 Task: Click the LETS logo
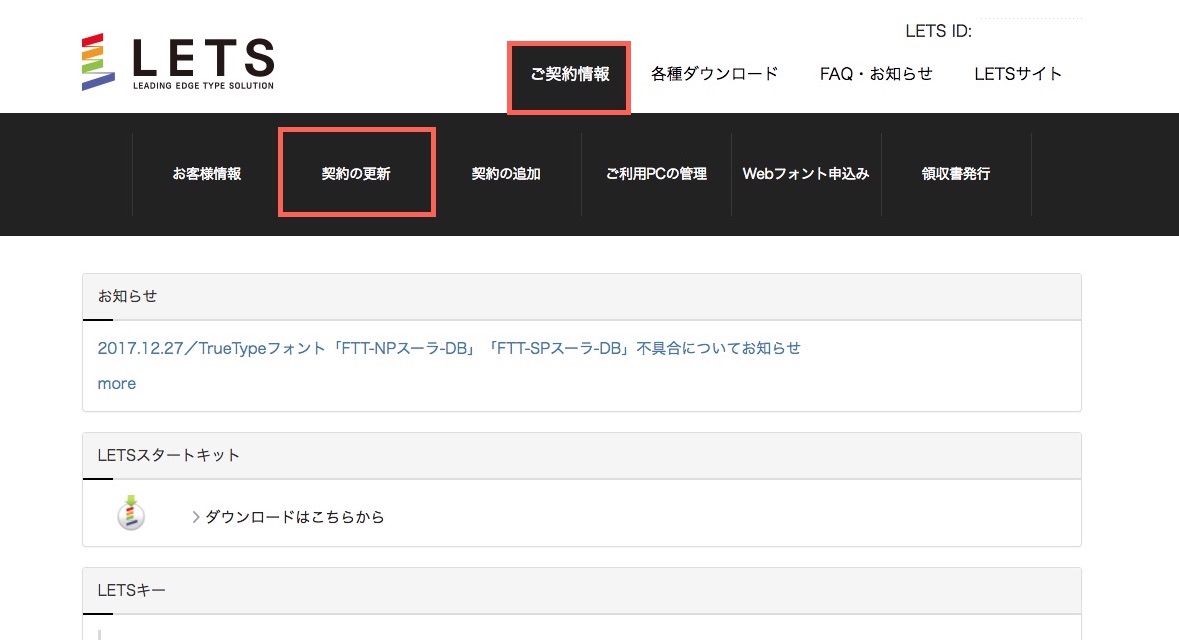click(x=178, y=62)
